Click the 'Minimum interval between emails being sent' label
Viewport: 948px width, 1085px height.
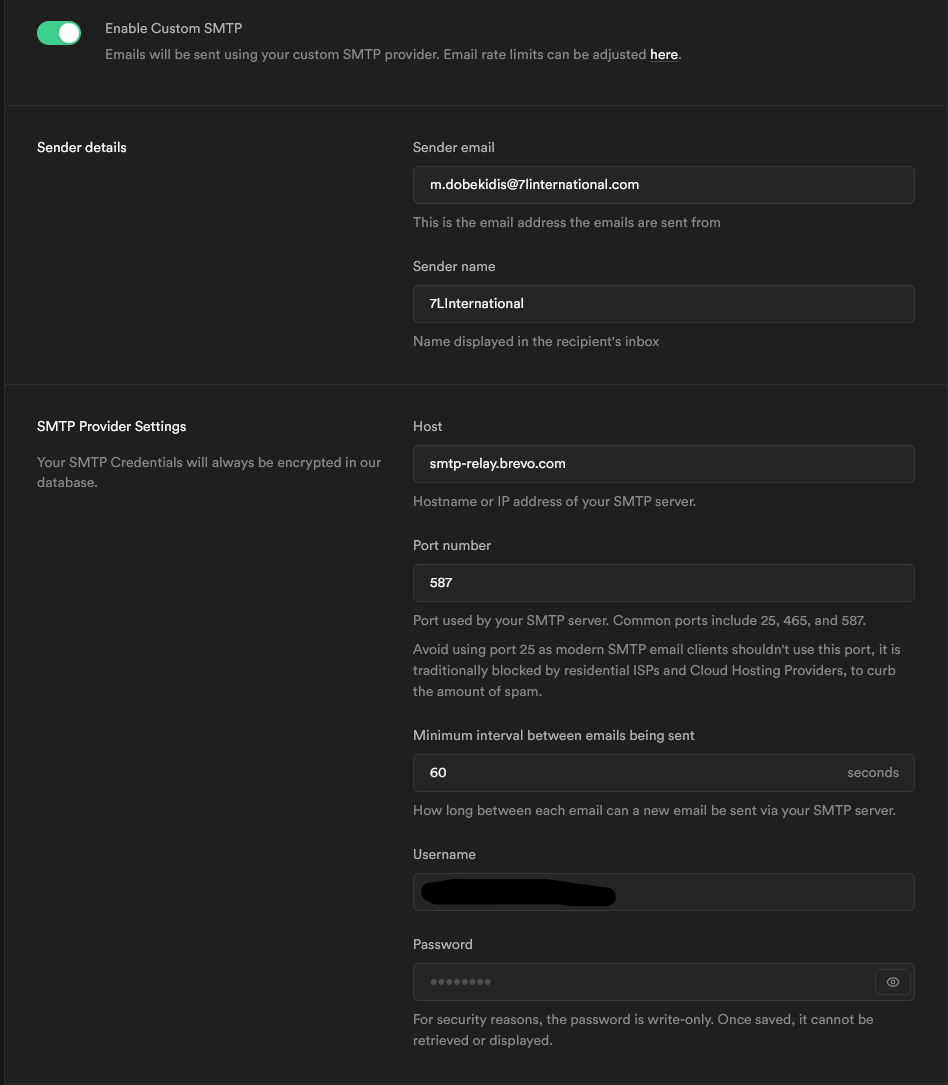(x=554, y=735)
